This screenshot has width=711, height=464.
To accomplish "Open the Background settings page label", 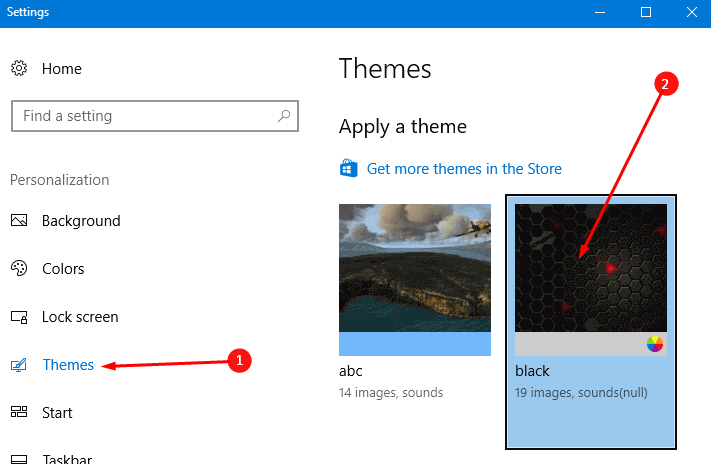I will pos(81,221).
